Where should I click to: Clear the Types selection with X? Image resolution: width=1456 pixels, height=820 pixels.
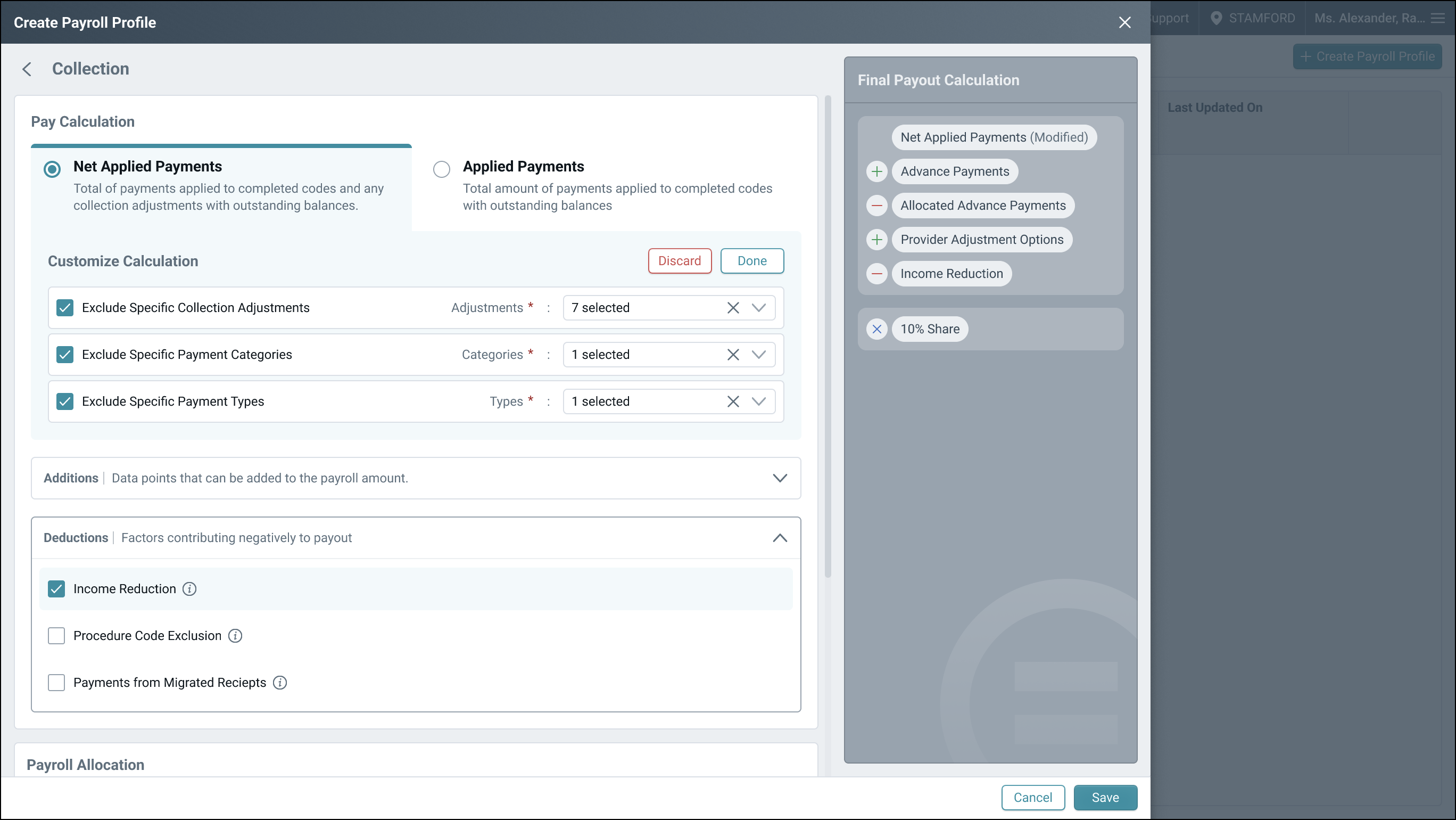tap(733, 401)
